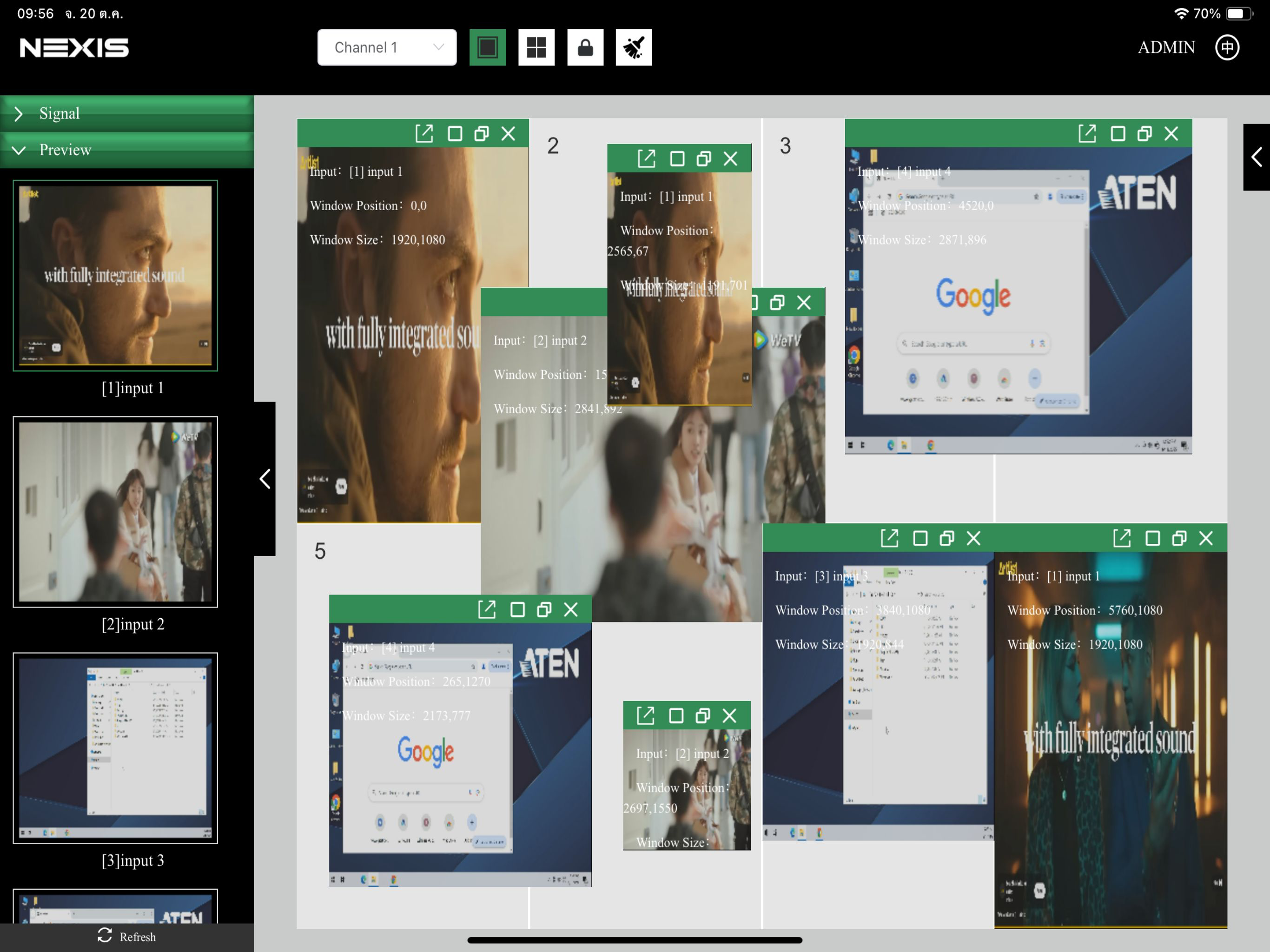
Task: Click the circled icon next to ADMIN
Action: (1227, 47)
